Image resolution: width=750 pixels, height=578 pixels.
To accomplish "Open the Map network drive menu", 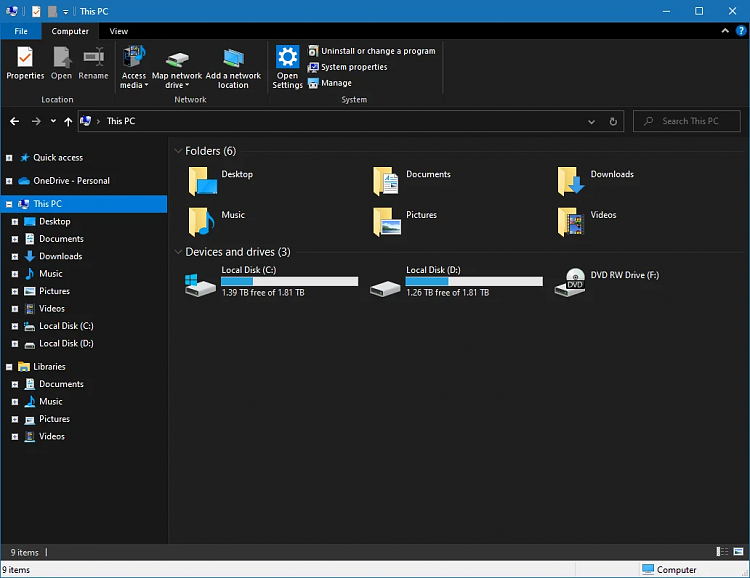I will click(x=177, y=67).
